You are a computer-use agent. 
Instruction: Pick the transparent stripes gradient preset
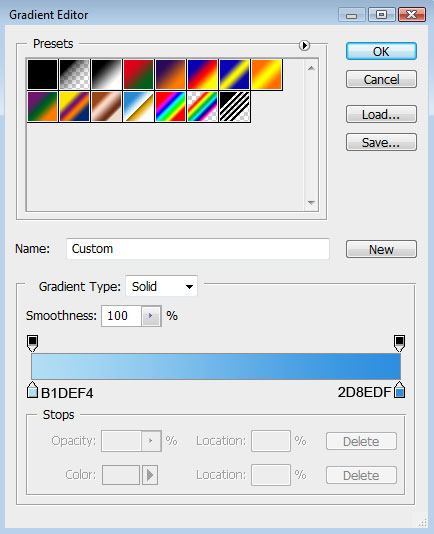coord(234,107)
